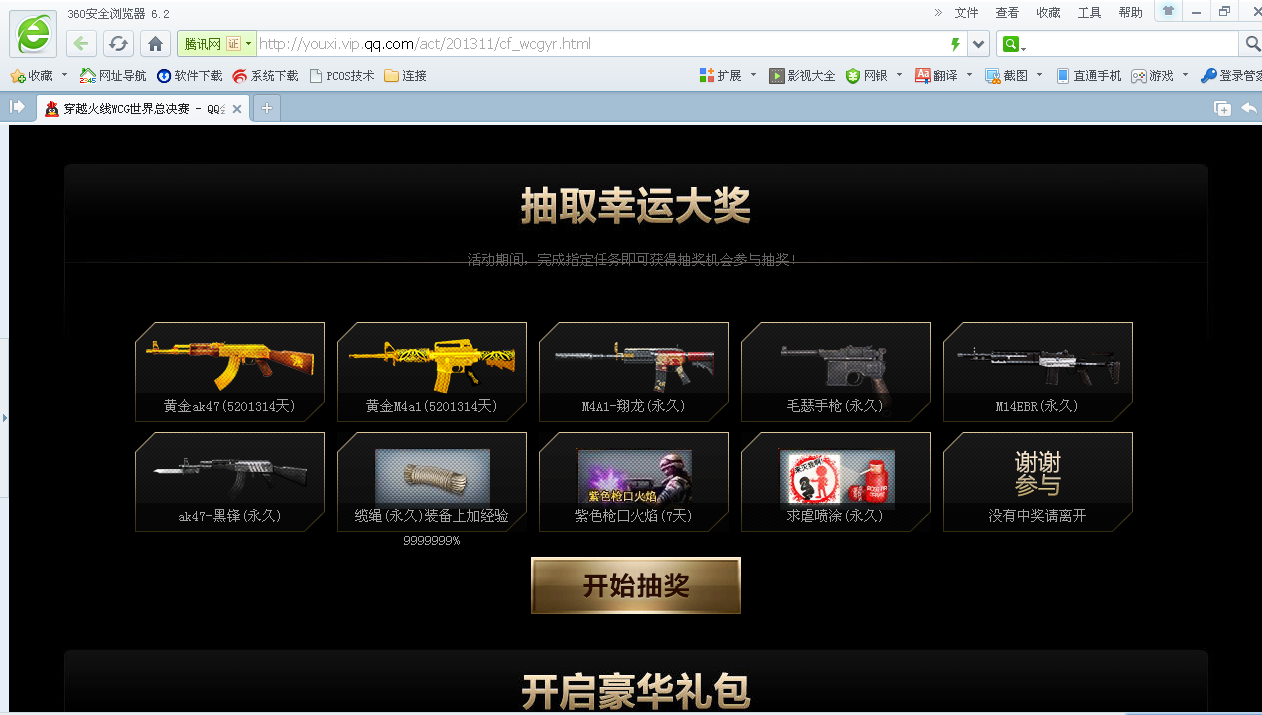Open 影视大全 video toolbar item
Viewport: 1262px width, 715px height.
[802, 75]
